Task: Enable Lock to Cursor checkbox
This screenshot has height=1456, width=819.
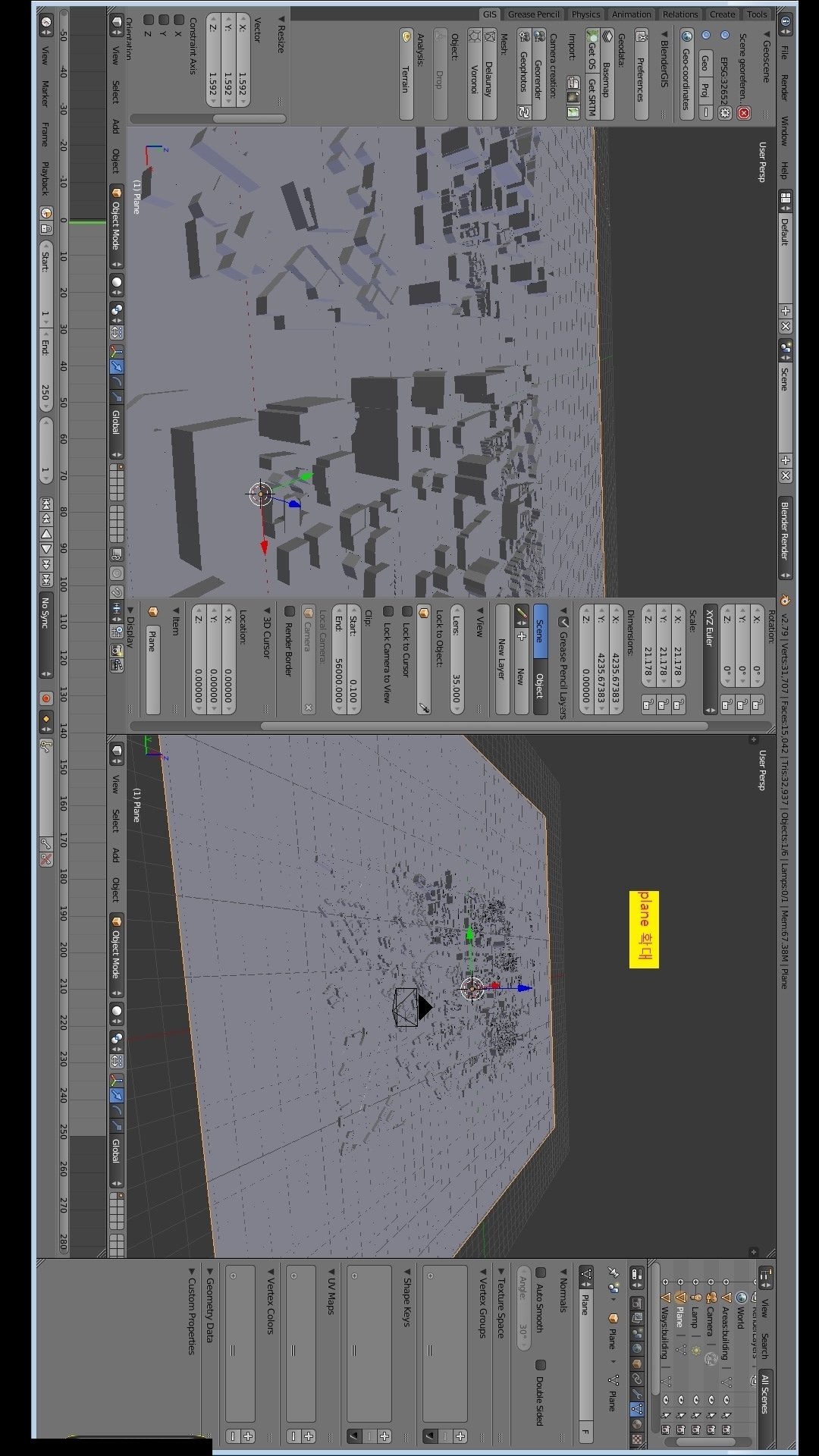Action: pos(406,611)
